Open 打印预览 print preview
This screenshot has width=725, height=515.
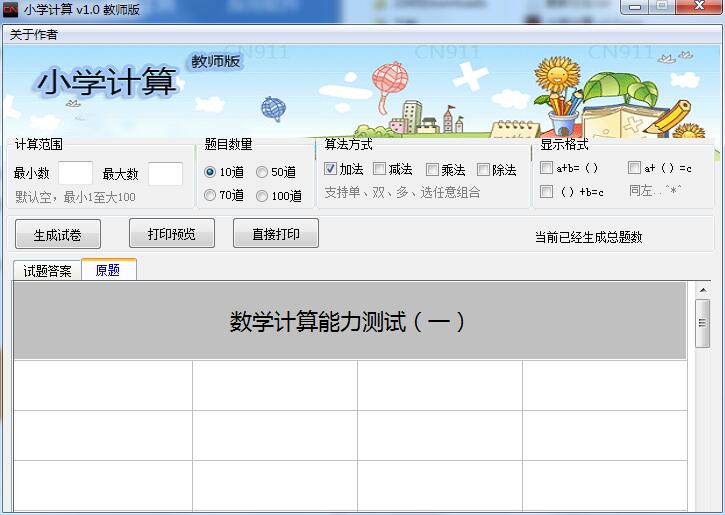tap(172, 233)
